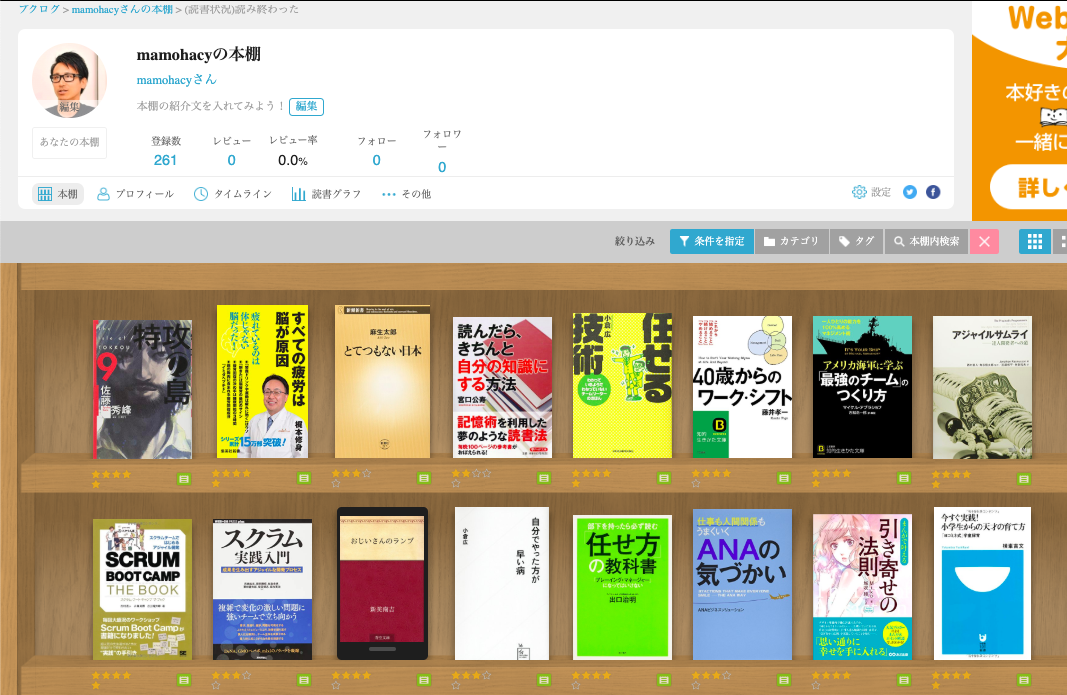Click the 登録数 count 261
Screen dimensions: 1067x695
[x=165, y=160]
